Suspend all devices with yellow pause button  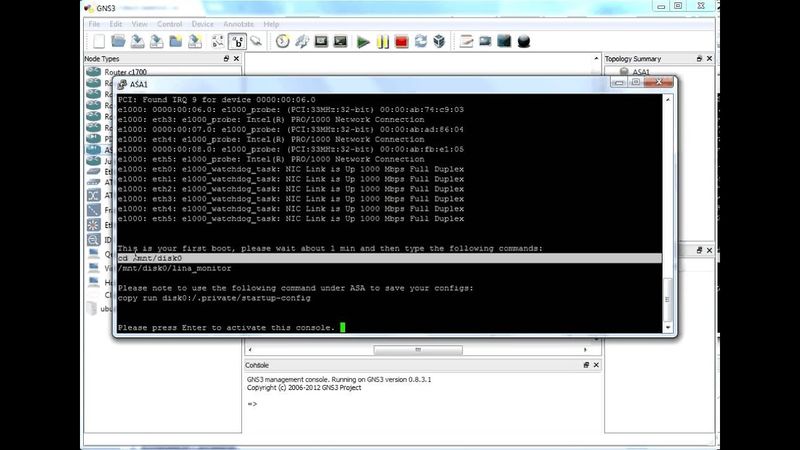382,41
